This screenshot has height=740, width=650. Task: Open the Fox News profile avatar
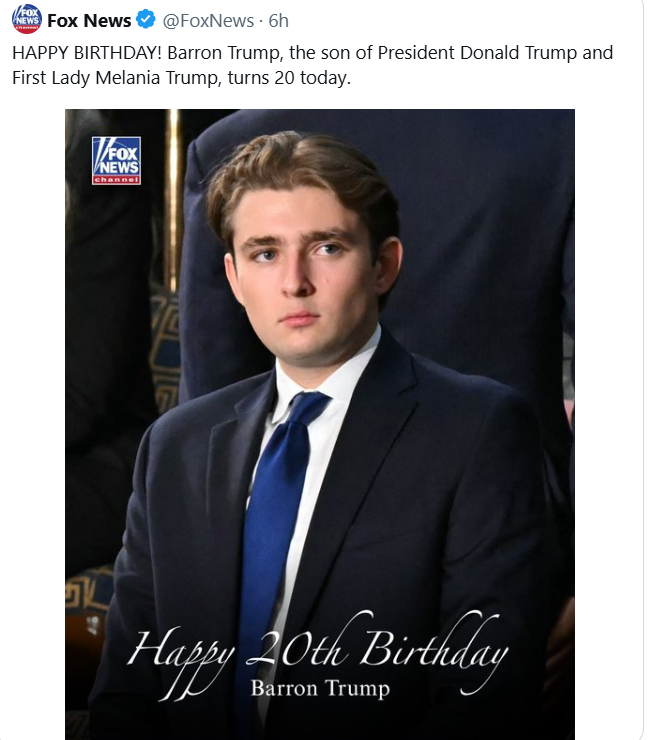(27, 20)
